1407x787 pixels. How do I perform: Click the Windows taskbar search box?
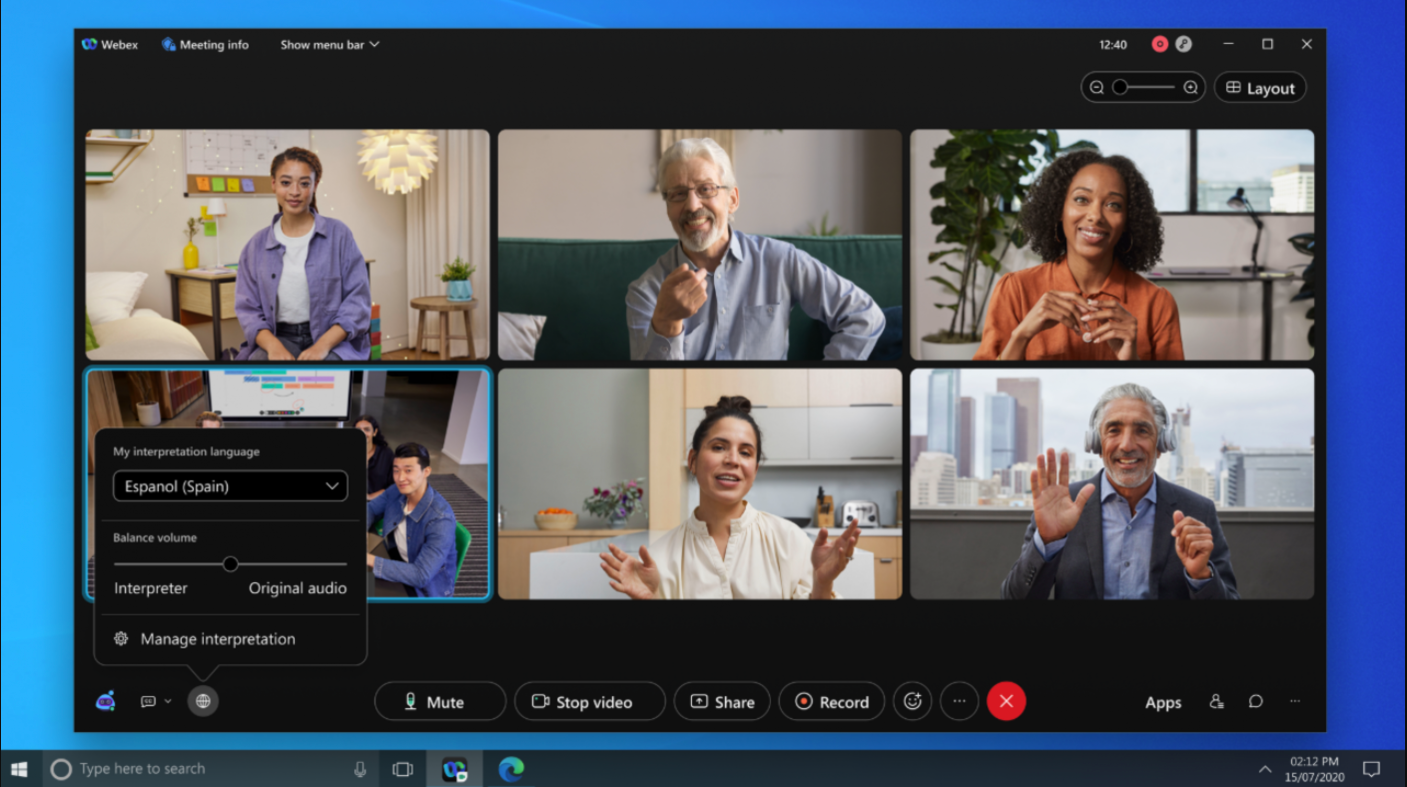(x=200, y=769)
